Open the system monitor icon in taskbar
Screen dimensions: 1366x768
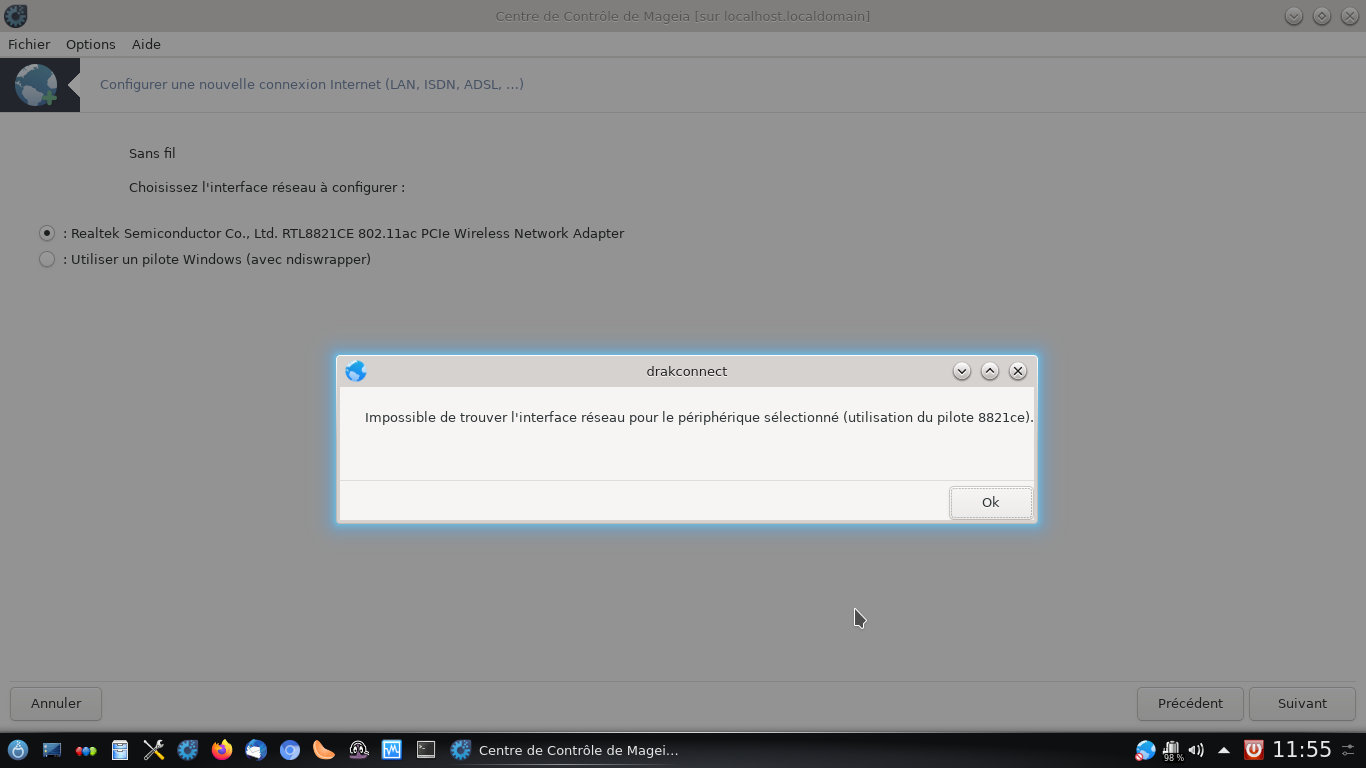point(392,750)
